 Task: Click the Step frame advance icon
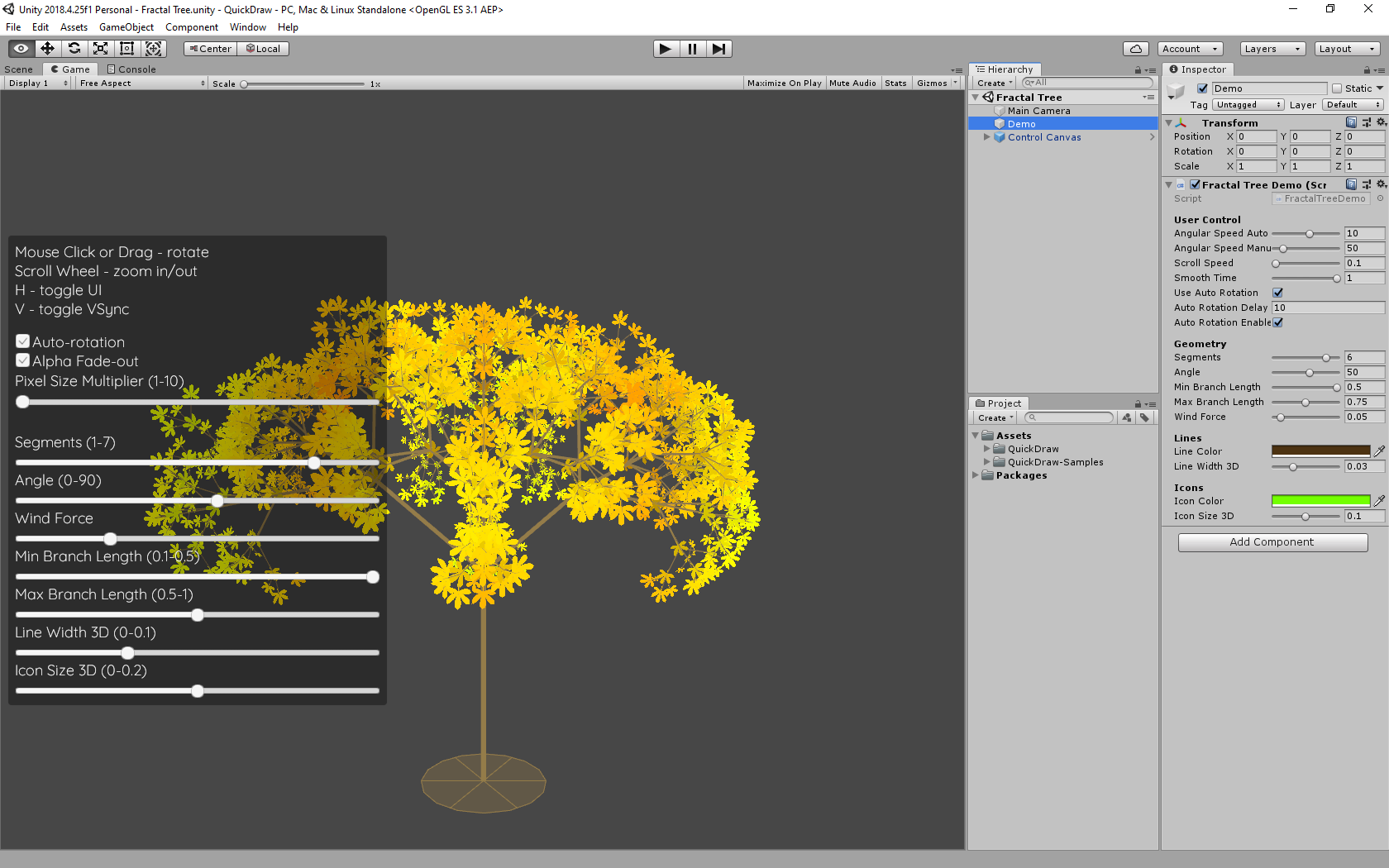[718, 48]
